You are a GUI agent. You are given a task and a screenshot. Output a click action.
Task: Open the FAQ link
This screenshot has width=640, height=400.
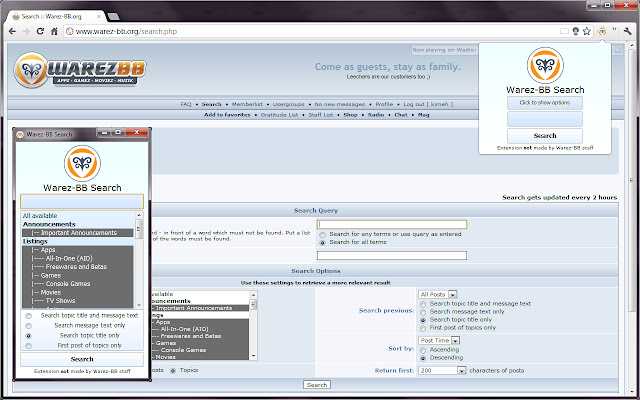tap(186, 104)
